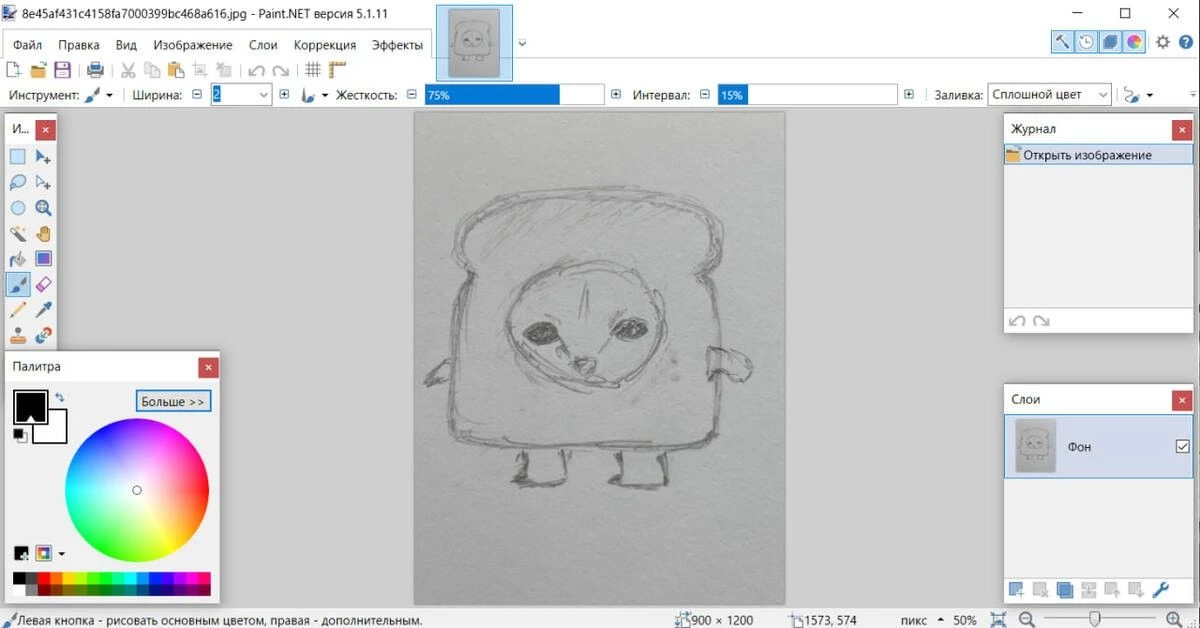Viewport: 1200px width, 628px height.
Task: Select the Clone Stamp tool
Action: 18,336
